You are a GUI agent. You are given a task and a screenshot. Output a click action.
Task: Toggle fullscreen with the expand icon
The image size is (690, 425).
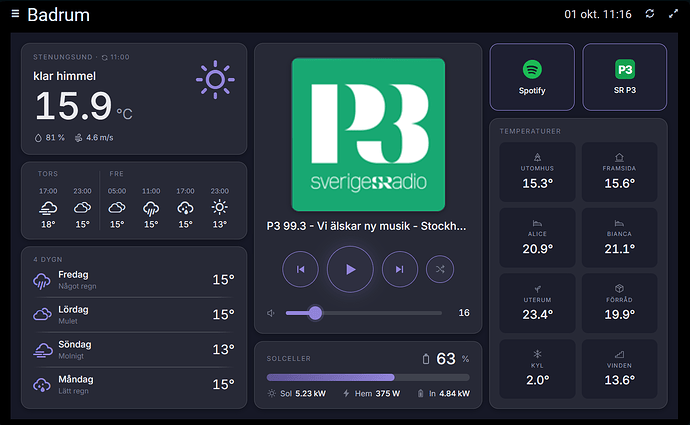(673, 14)
